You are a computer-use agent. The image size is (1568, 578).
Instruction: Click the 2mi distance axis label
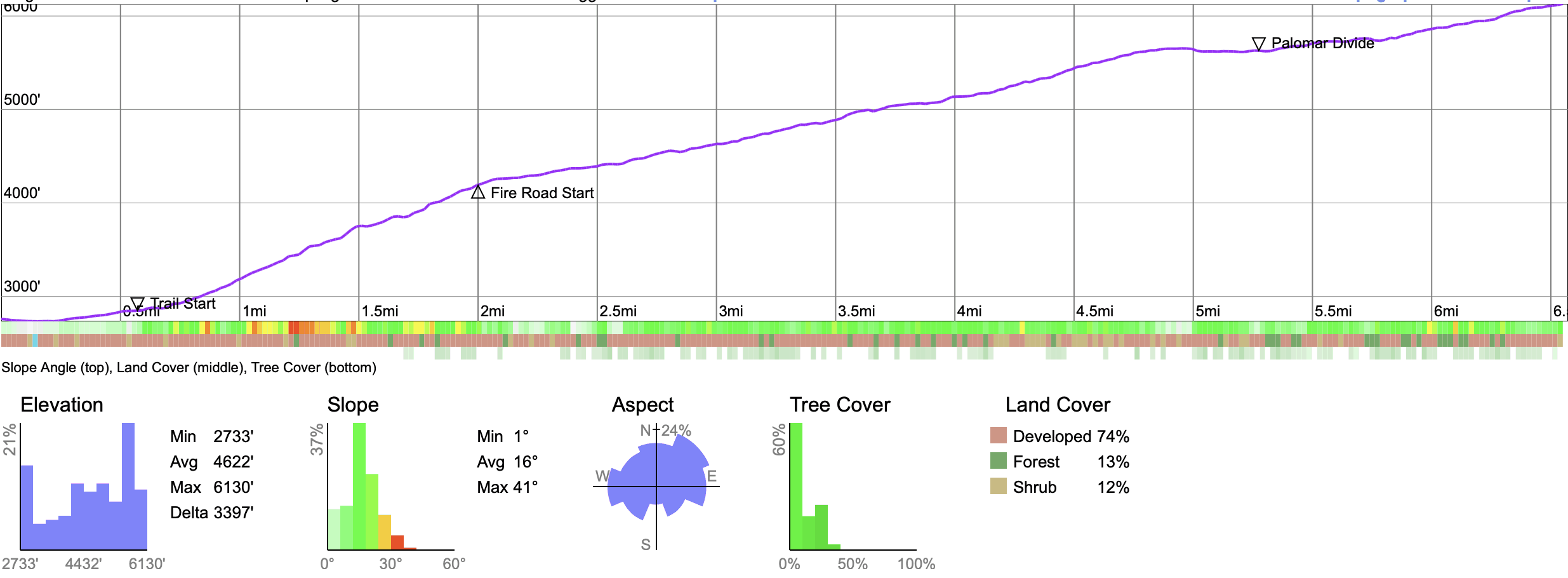(493, 311)
